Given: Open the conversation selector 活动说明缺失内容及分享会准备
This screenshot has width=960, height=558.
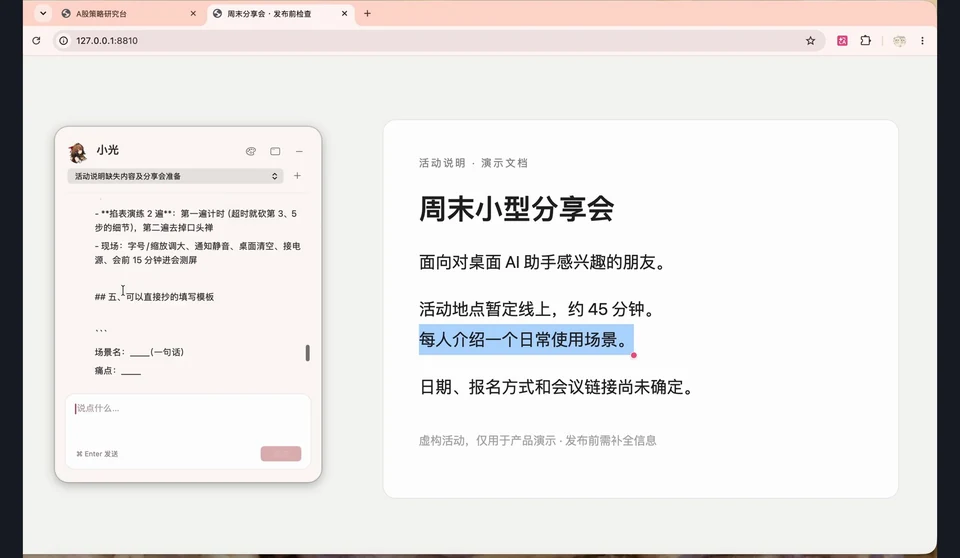Looking at the screenshot, I should 175,176.
